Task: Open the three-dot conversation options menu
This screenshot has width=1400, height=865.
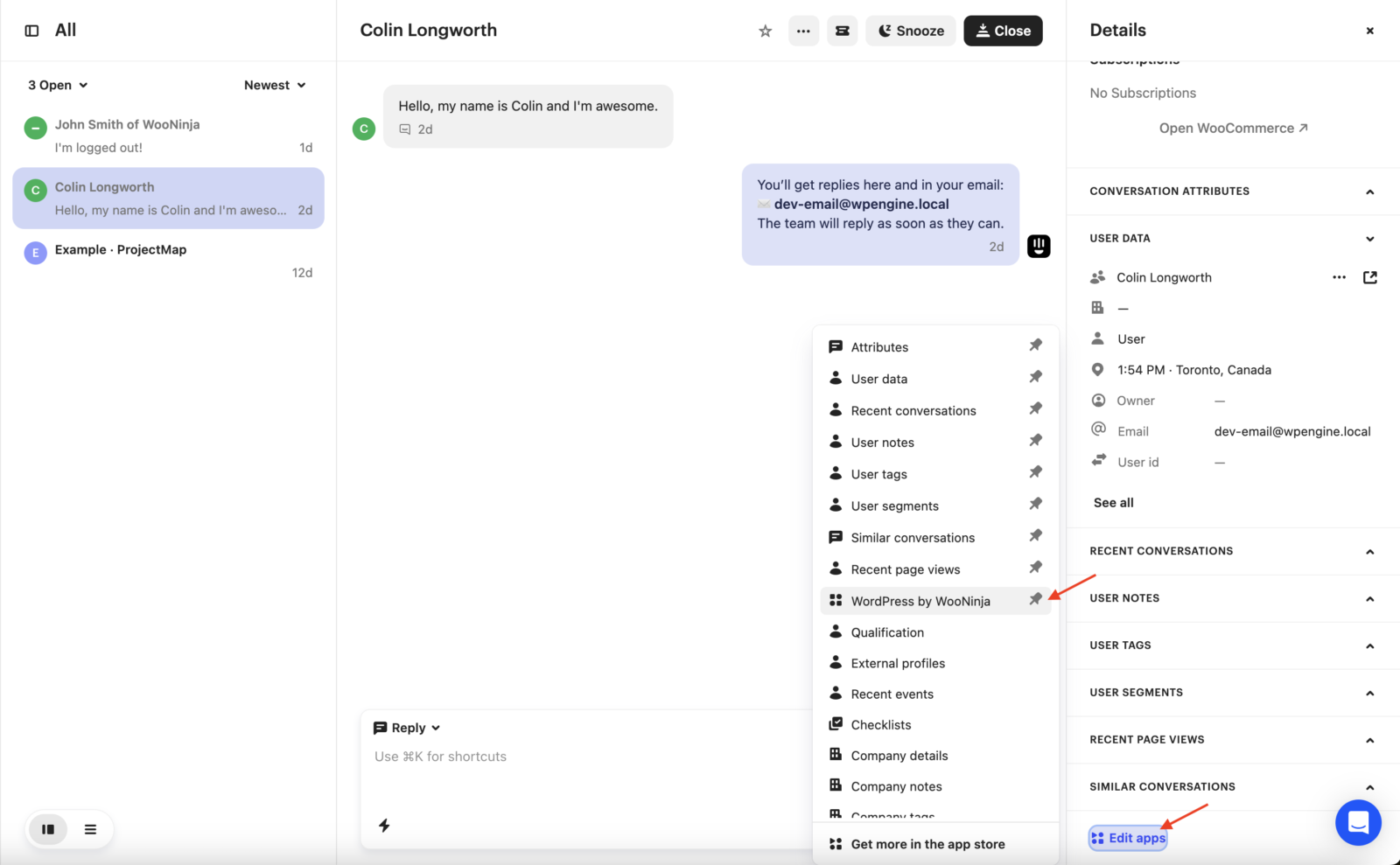Action: [x=803, y=31]
